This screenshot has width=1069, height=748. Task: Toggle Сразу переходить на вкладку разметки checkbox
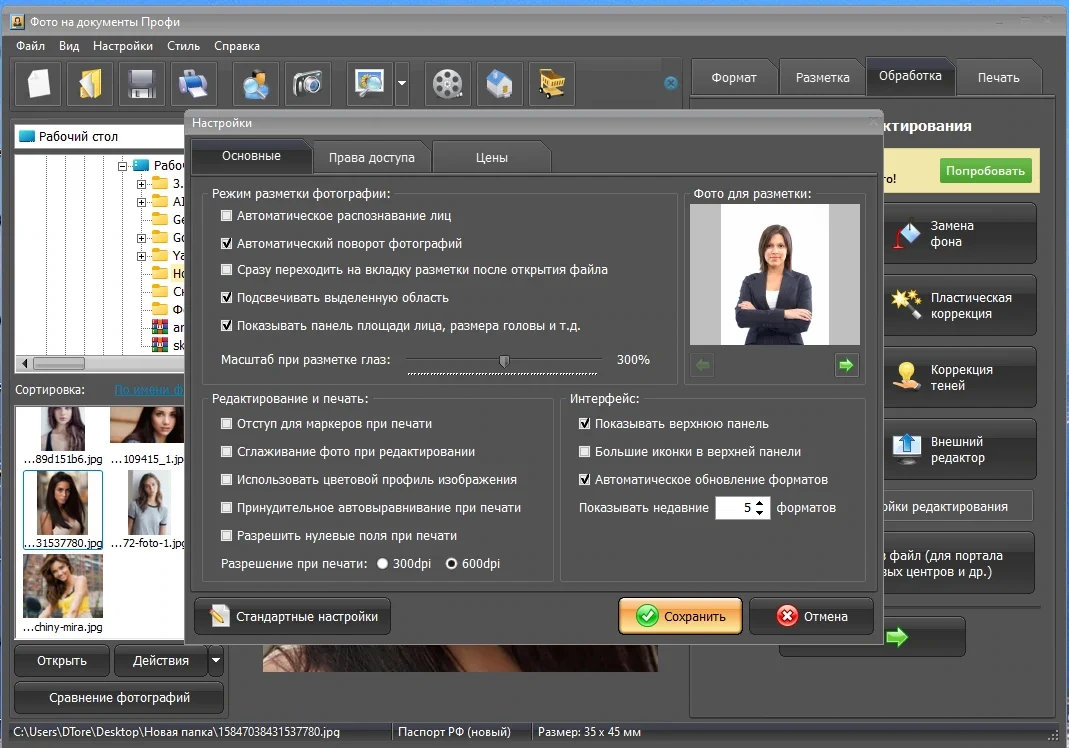226,269
